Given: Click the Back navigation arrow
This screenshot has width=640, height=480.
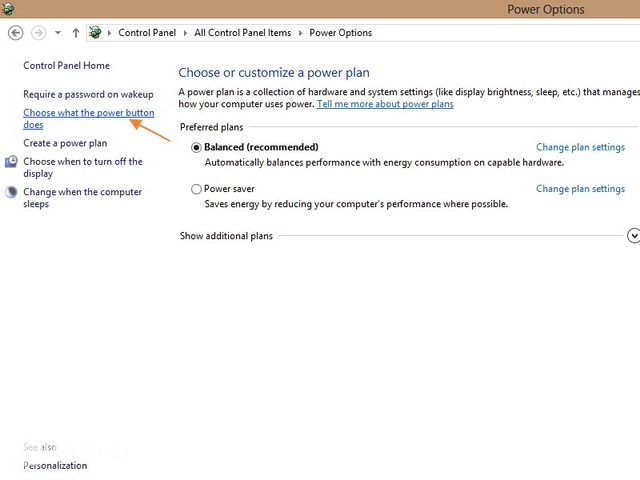Looking at the screenshot, I should pos(16,33).
